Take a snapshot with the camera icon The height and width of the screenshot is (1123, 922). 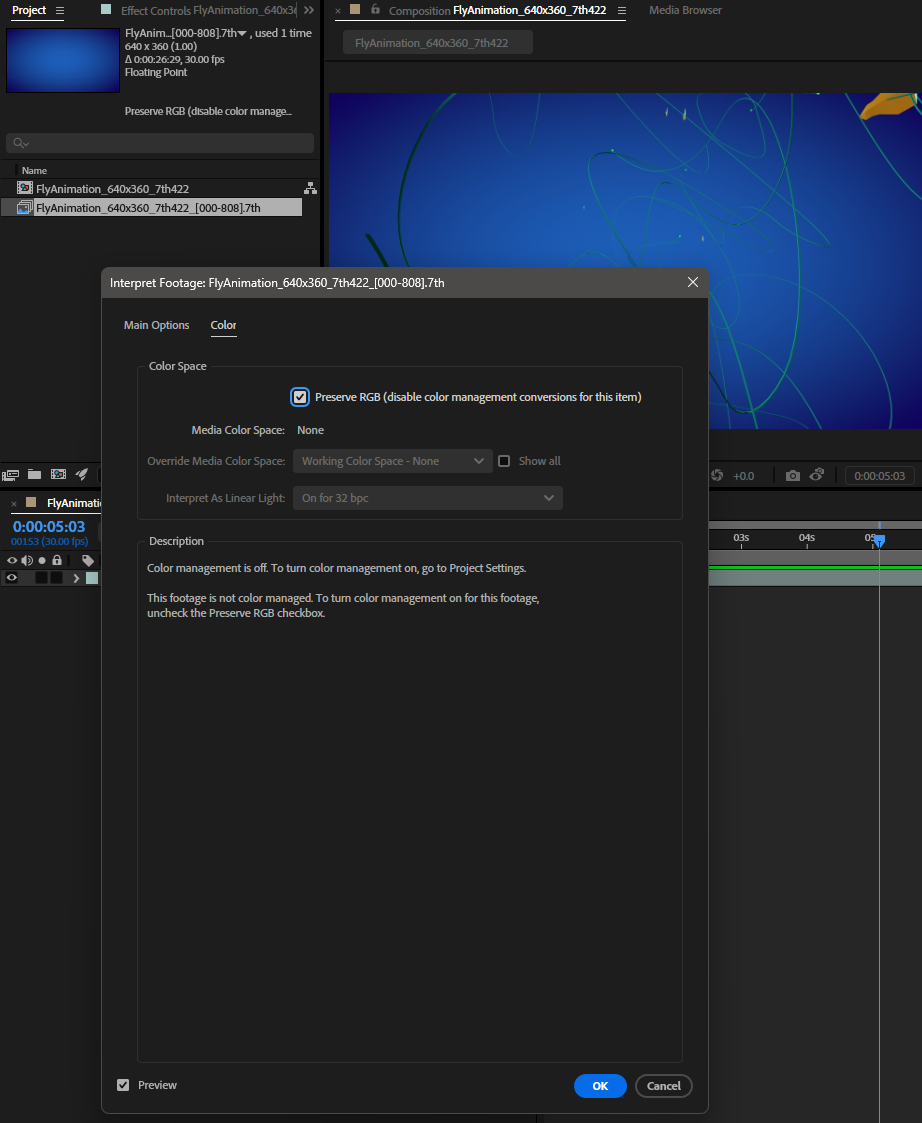pos(792,476)
